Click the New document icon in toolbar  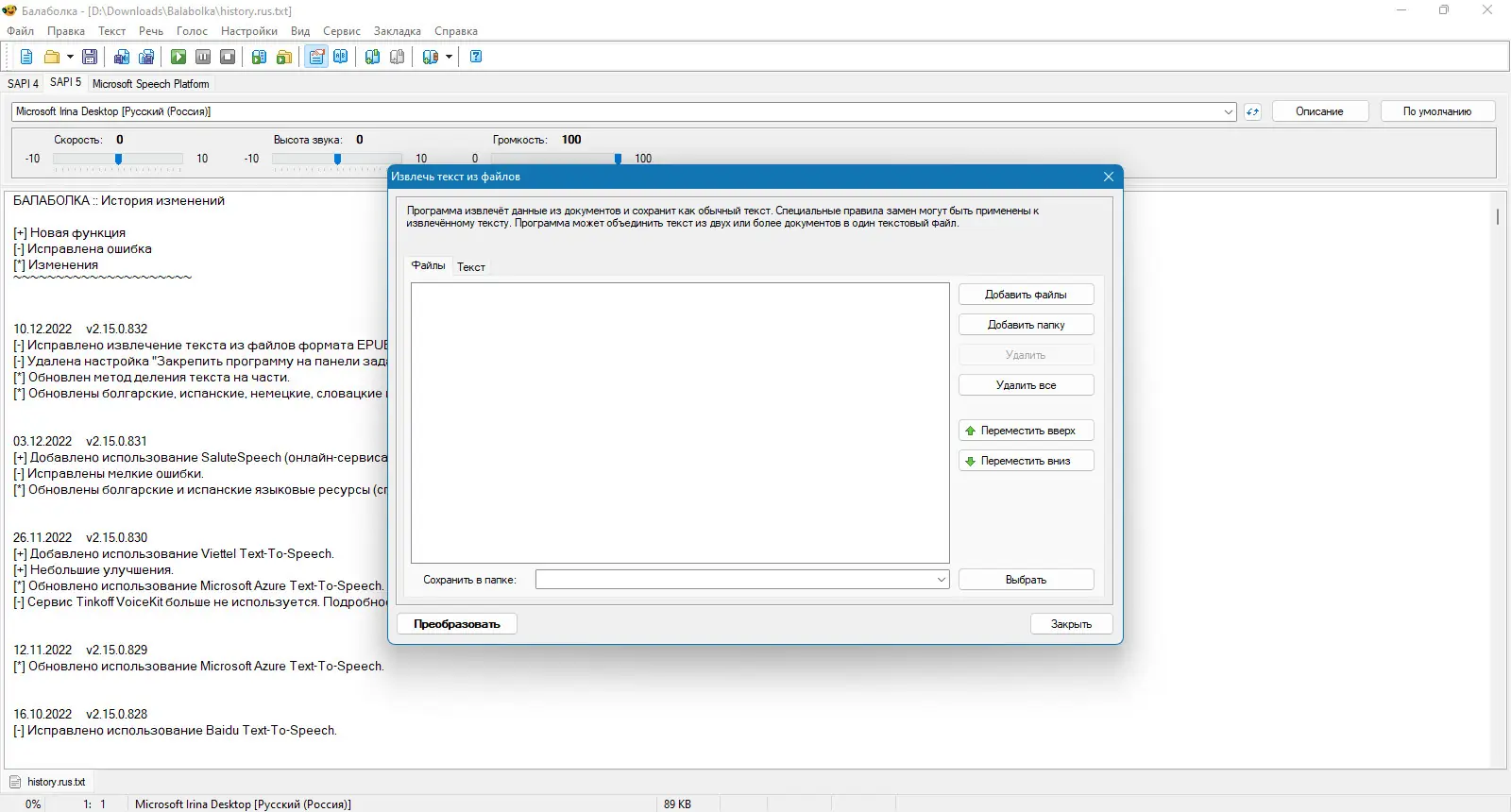click(x=26, y=57)
